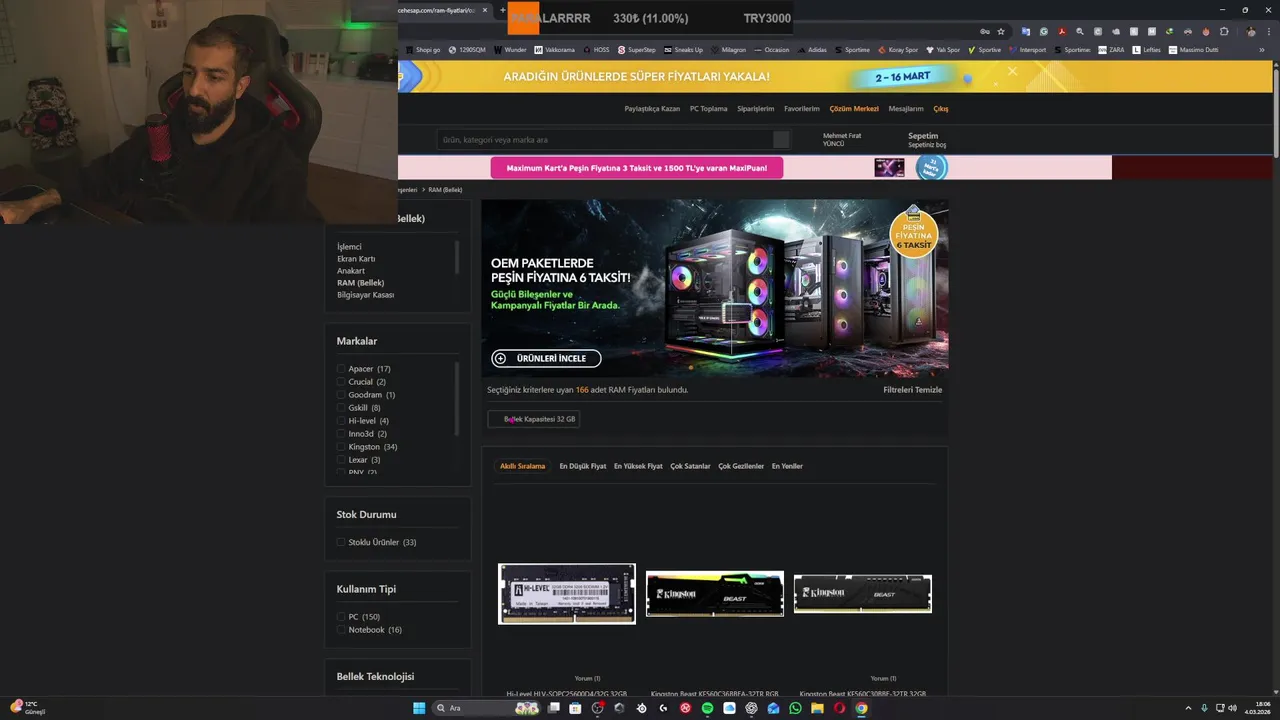Open ChatGPT from the taskbar
Image resolution: width=1280 pixels, height=720 pixels.
pos(751,708)
